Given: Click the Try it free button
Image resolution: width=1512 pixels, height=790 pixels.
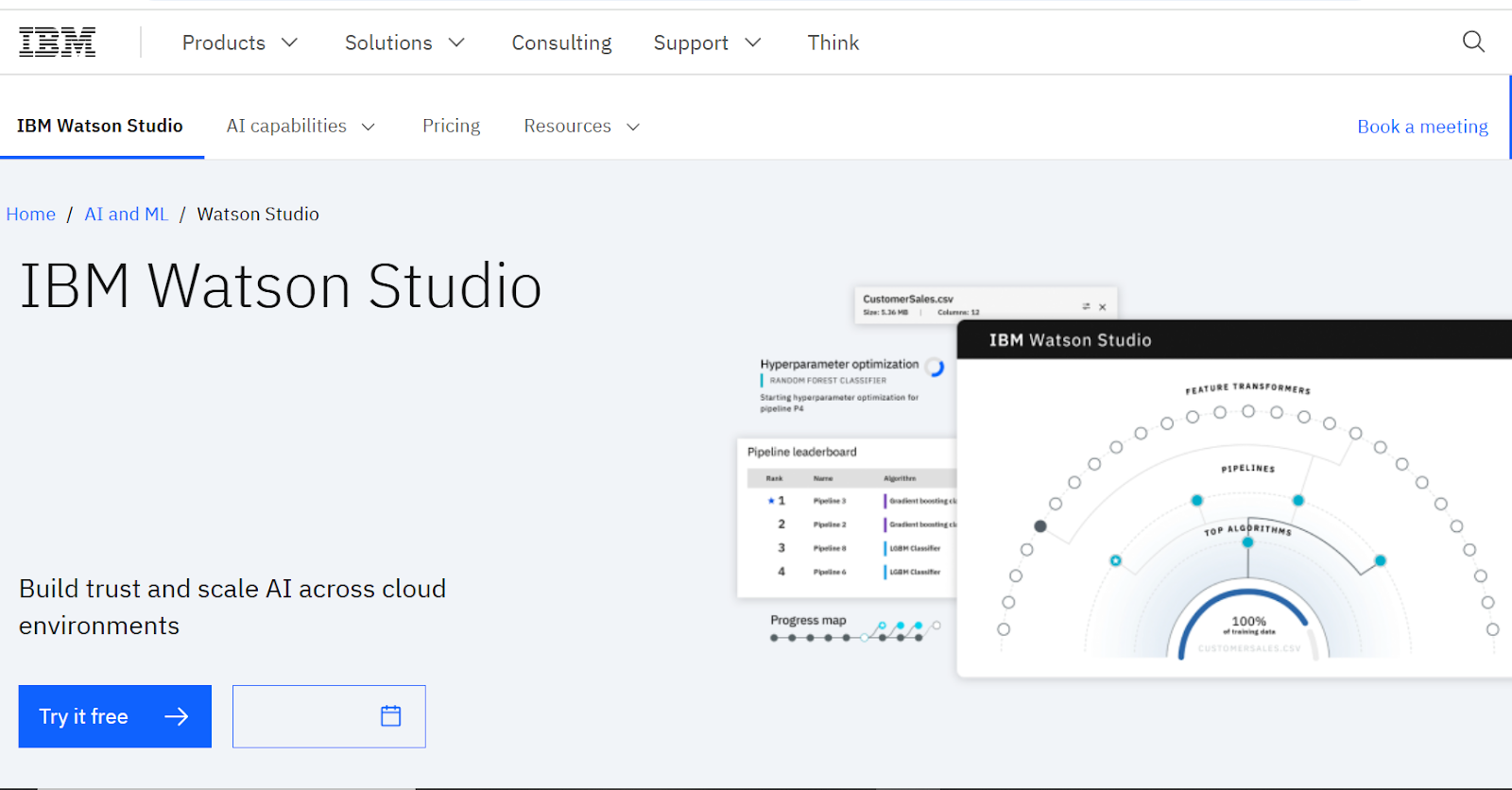Looking at the screenshot, I should pyautogui.click(x=115, y=716).
